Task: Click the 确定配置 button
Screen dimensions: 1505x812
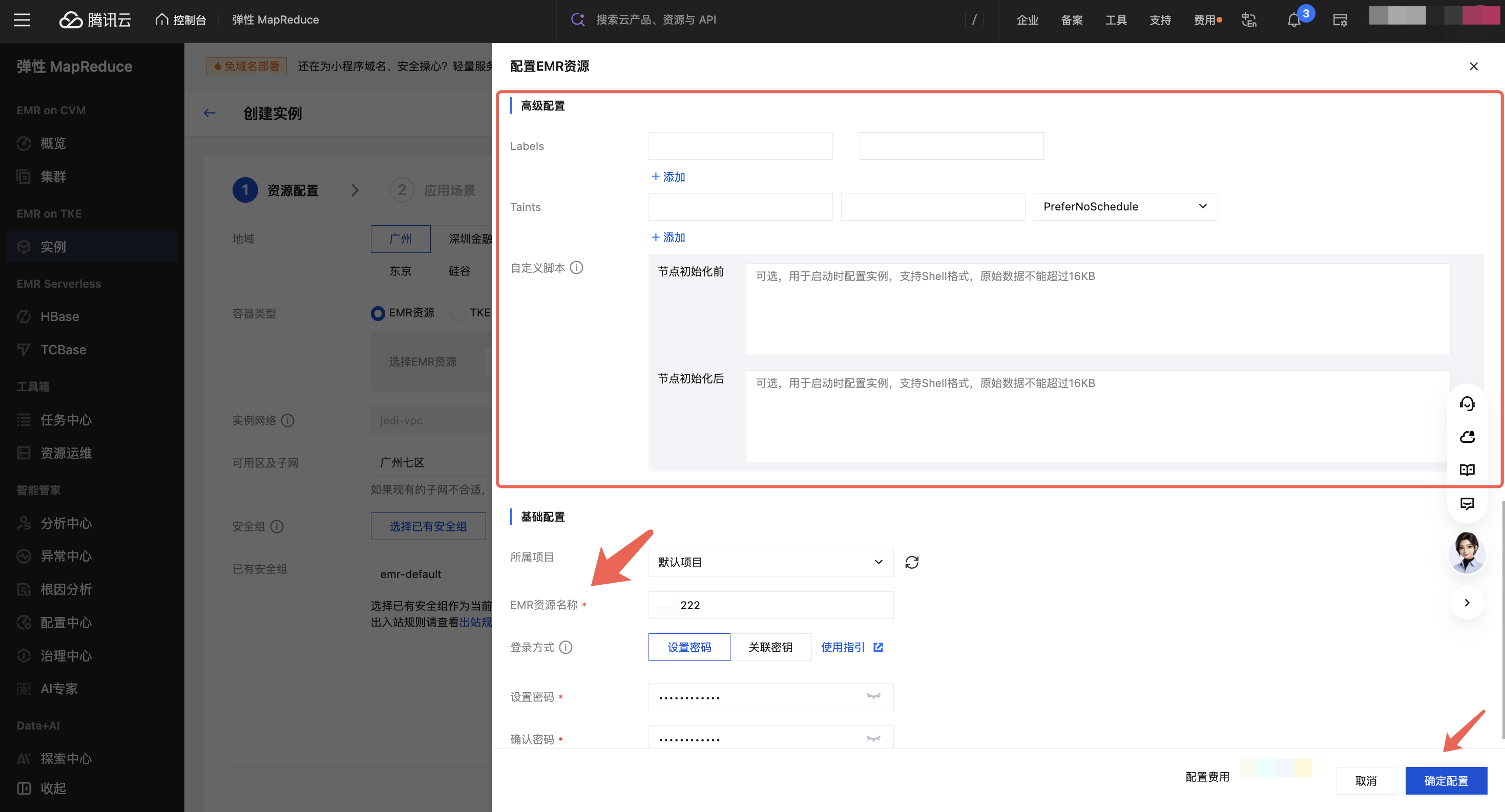Action: tap(1446, 781)
